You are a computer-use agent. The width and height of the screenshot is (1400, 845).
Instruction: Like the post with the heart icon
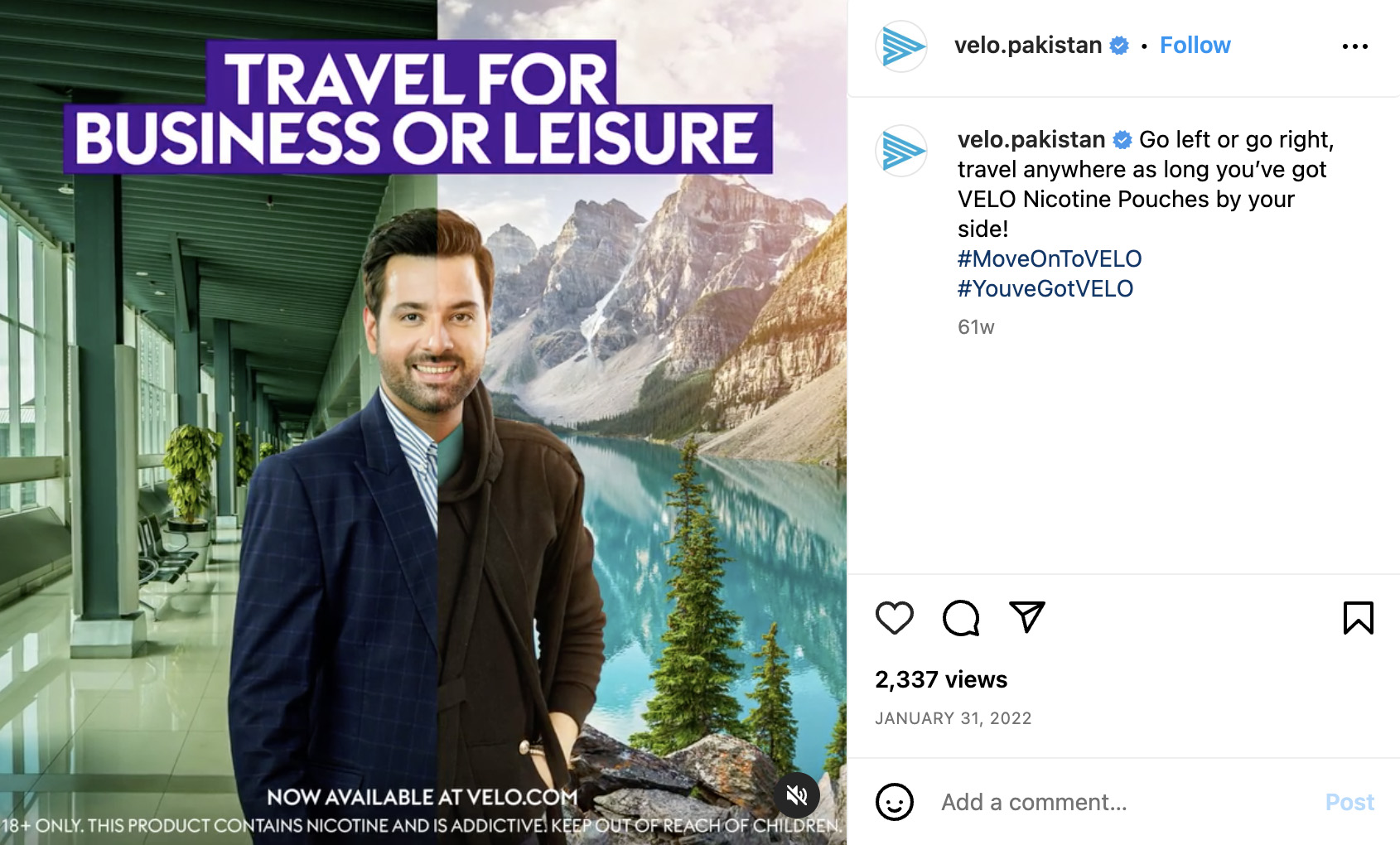point(894,618)
